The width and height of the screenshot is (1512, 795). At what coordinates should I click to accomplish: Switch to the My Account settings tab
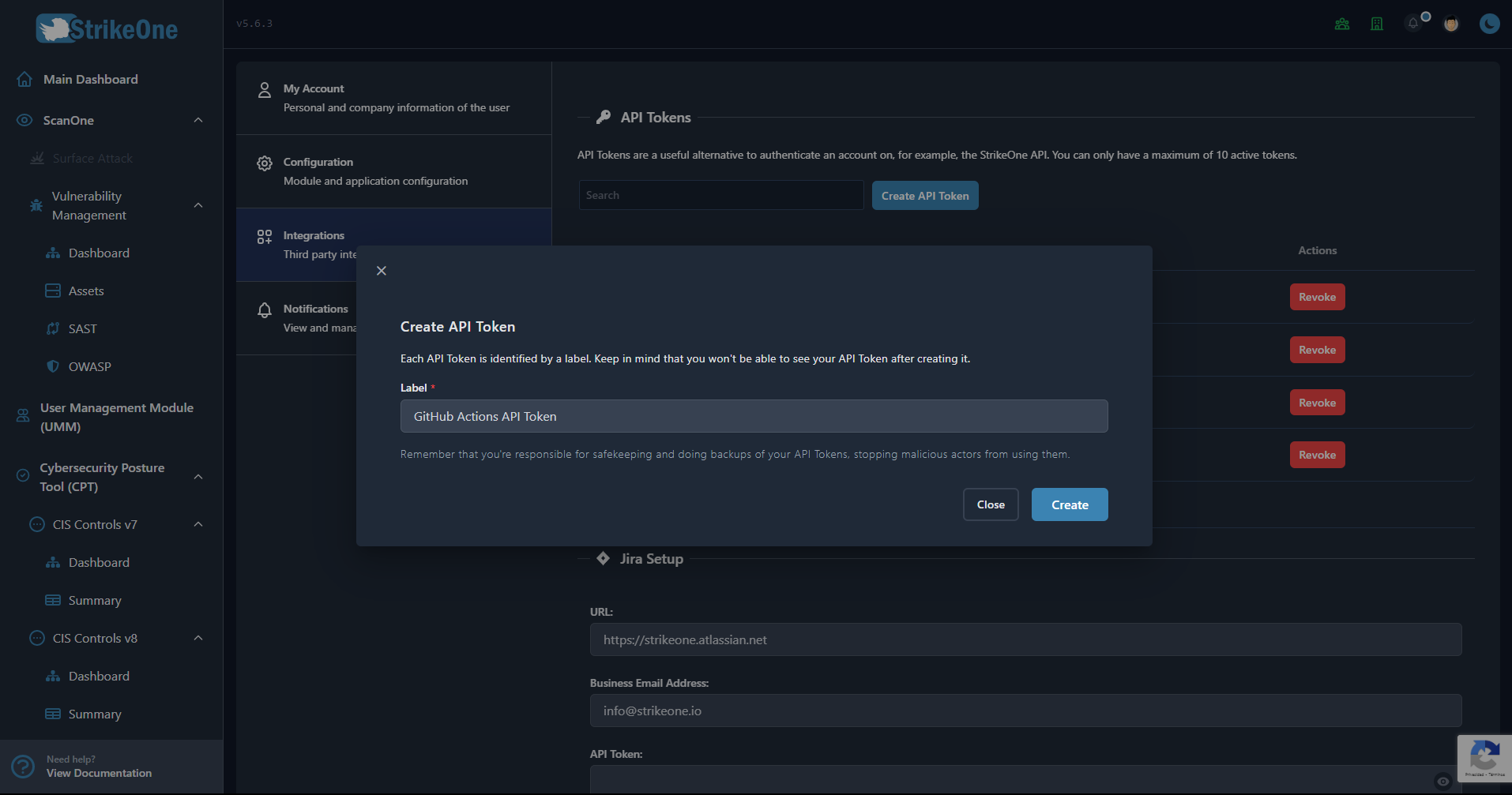coord(393,97)
